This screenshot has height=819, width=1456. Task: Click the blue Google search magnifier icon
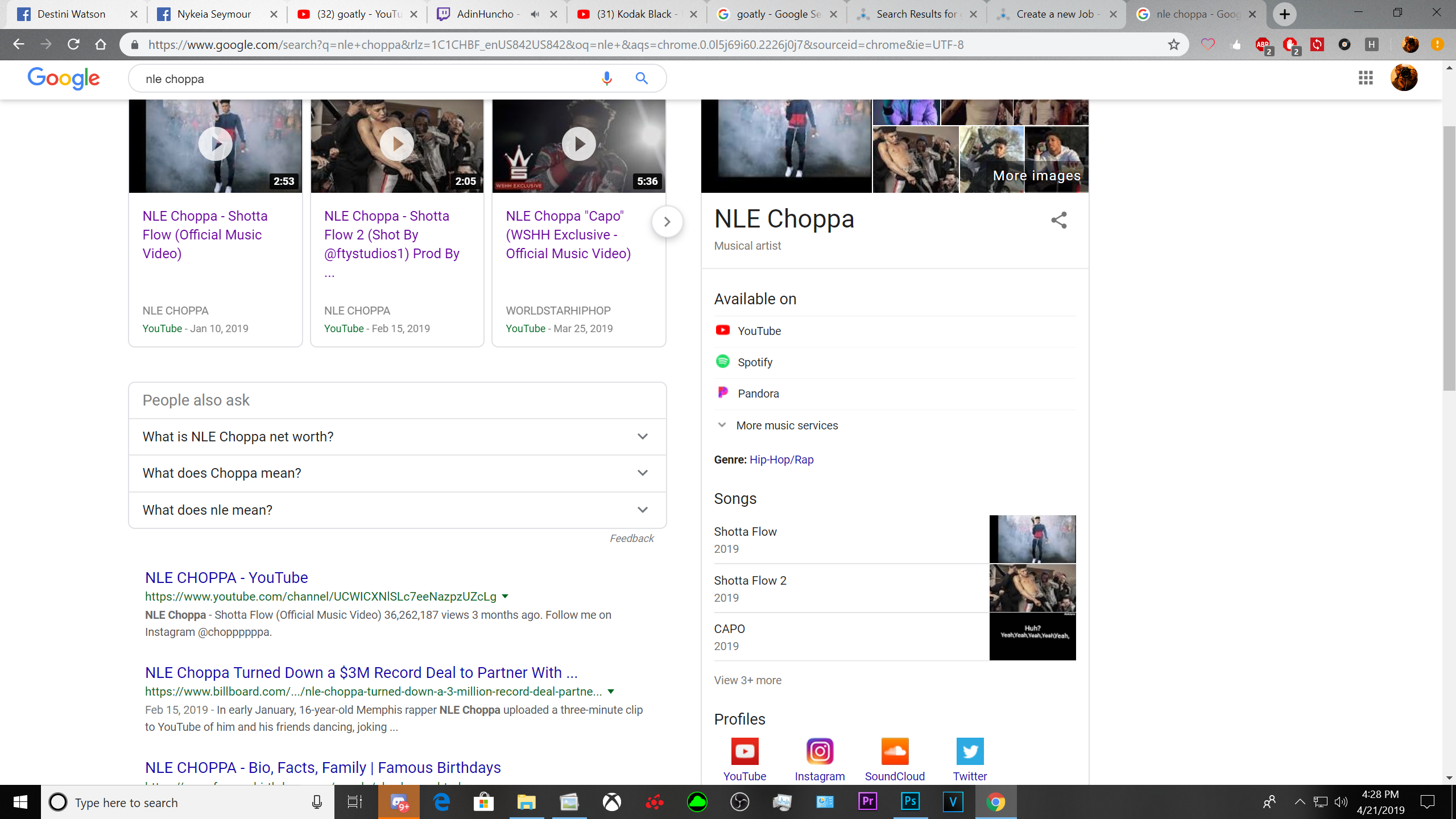tap(642, 78)
